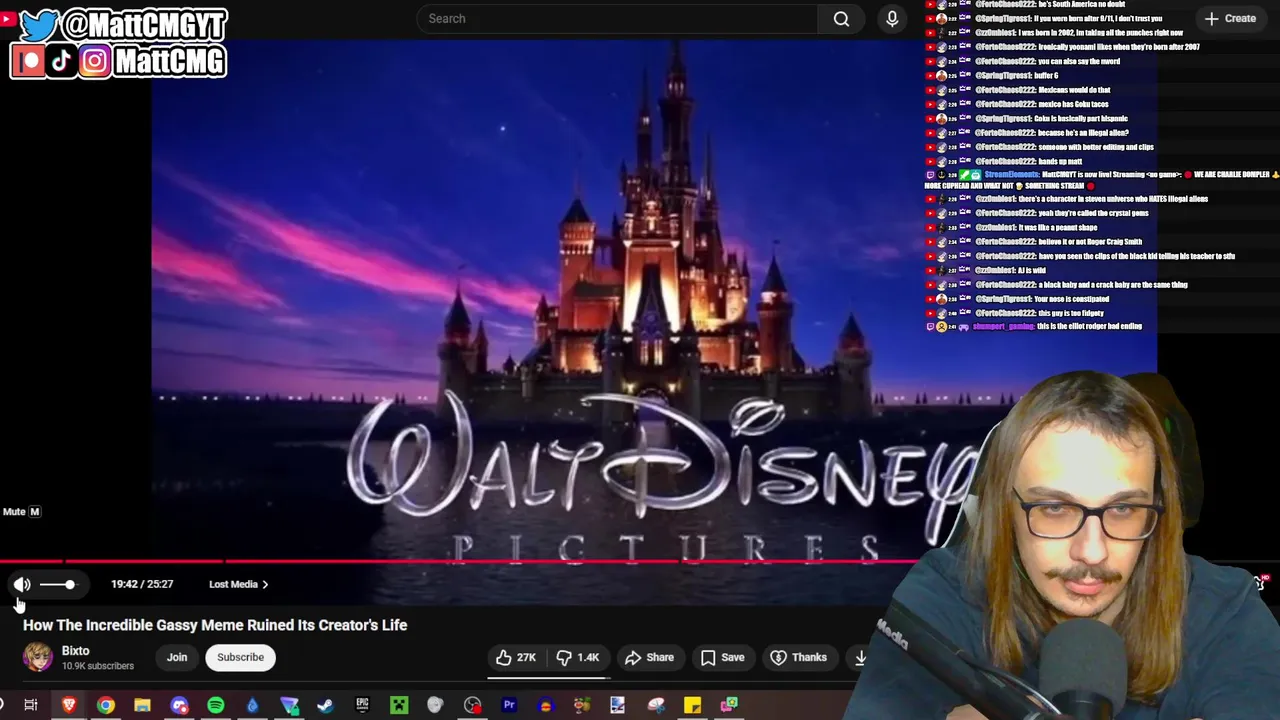1280x720 pixels.
Task: Click the YouTube search magnifier button
Action: tap(841, 19)
